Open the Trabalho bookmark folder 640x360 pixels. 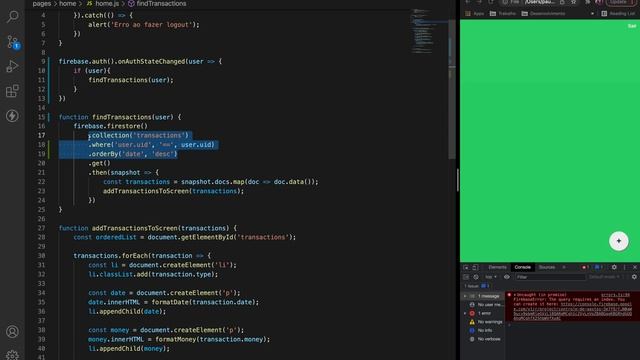503,13
